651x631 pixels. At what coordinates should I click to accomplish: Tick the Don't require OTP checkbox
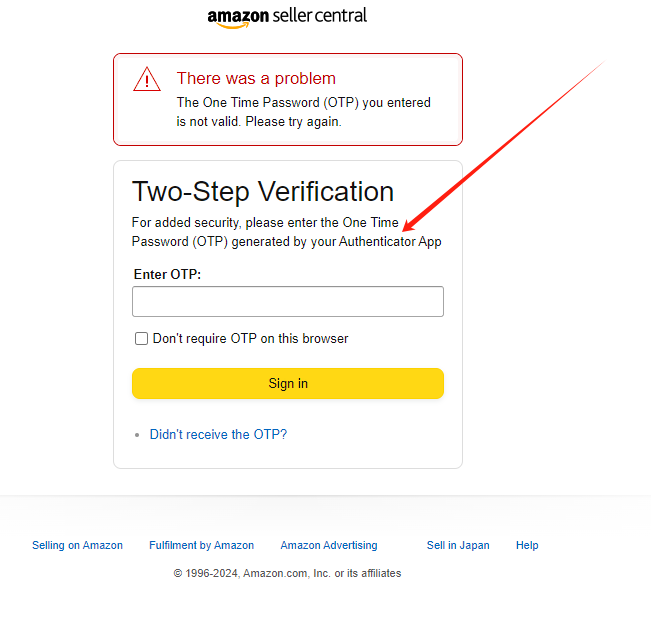141,338
